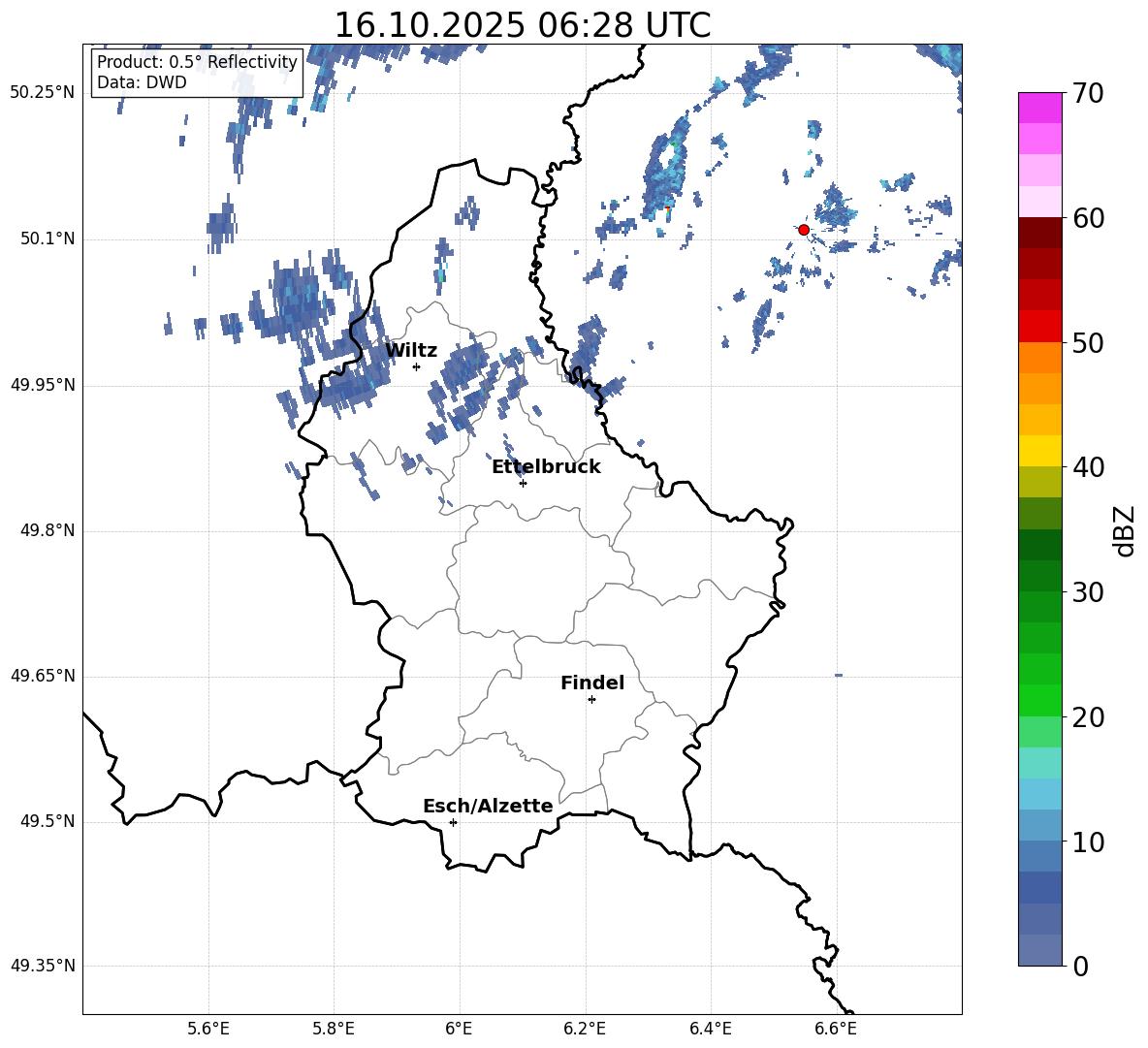Viewport: 1148px width, 1048px height.
Task: Click the 70 colorbar tick label
Action: [x=1088, y=93]
